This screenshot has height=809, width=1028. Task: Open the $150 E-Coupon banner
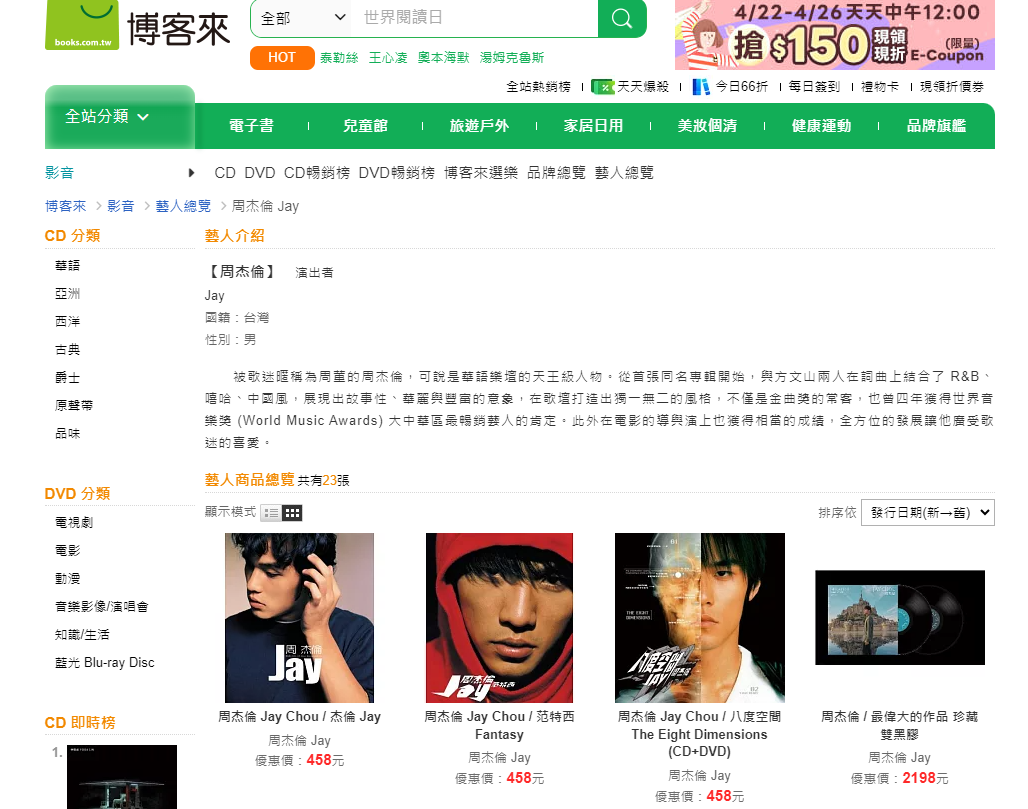pyautogui.click(x=835, y=35)
